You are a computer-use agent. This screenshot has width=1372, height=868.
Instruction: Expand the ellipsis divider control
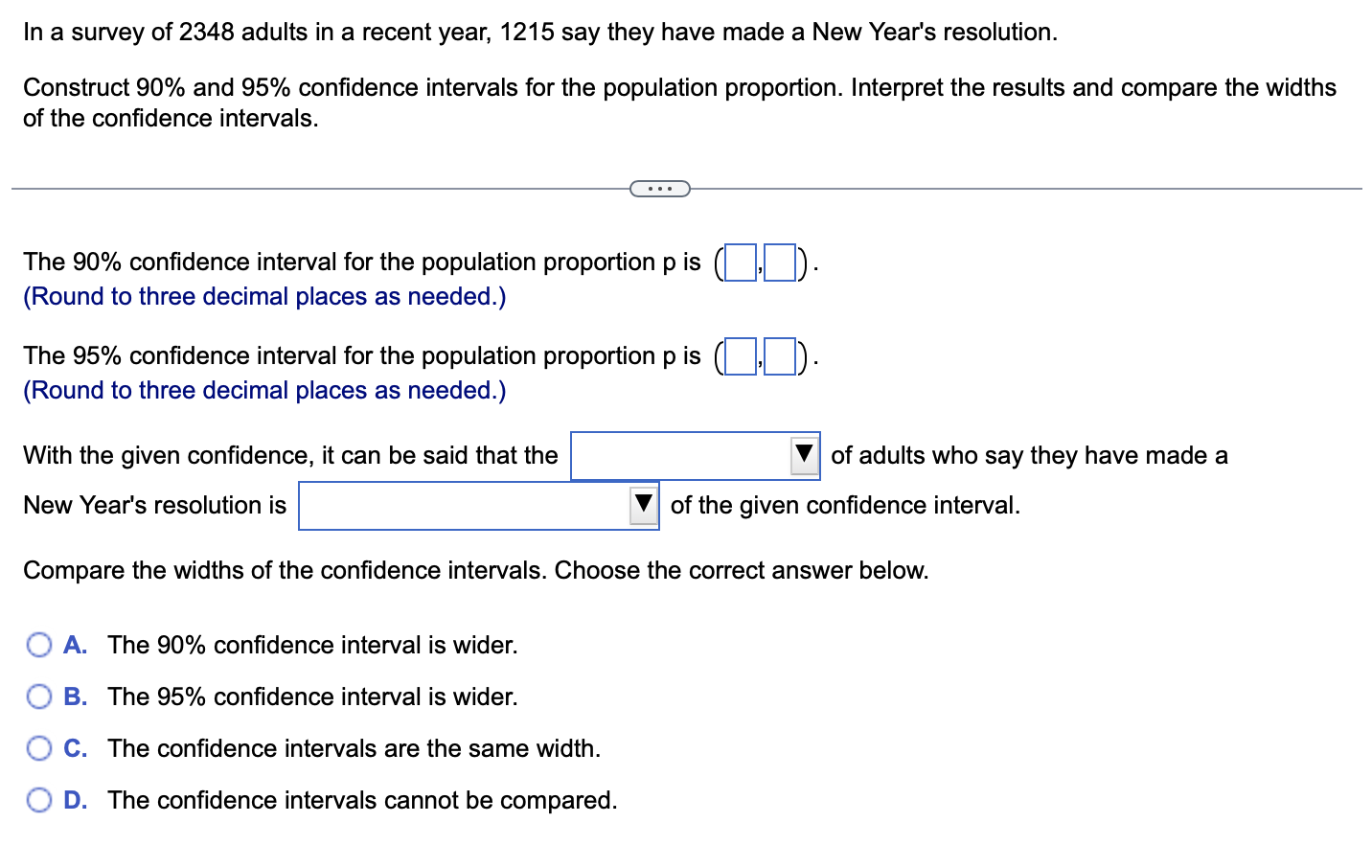coord(660,188)
